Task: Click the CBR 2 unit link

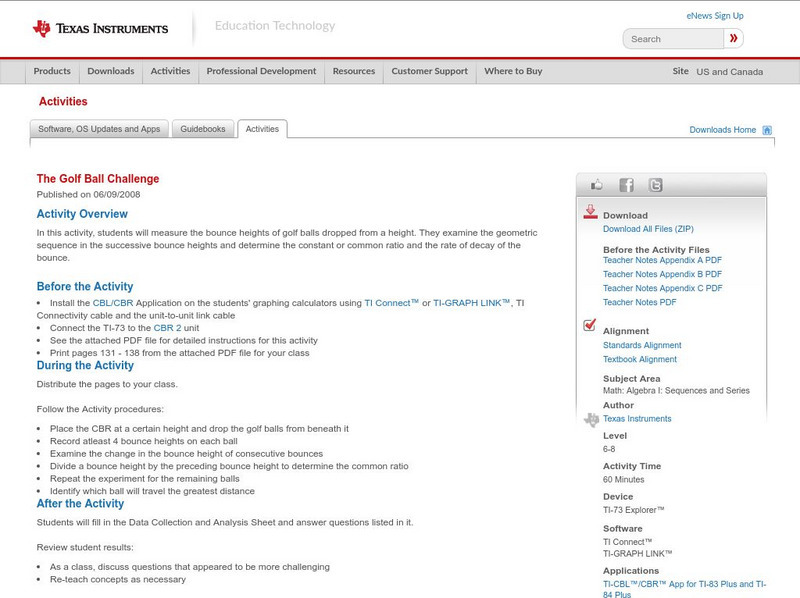Action: point(167,328)
